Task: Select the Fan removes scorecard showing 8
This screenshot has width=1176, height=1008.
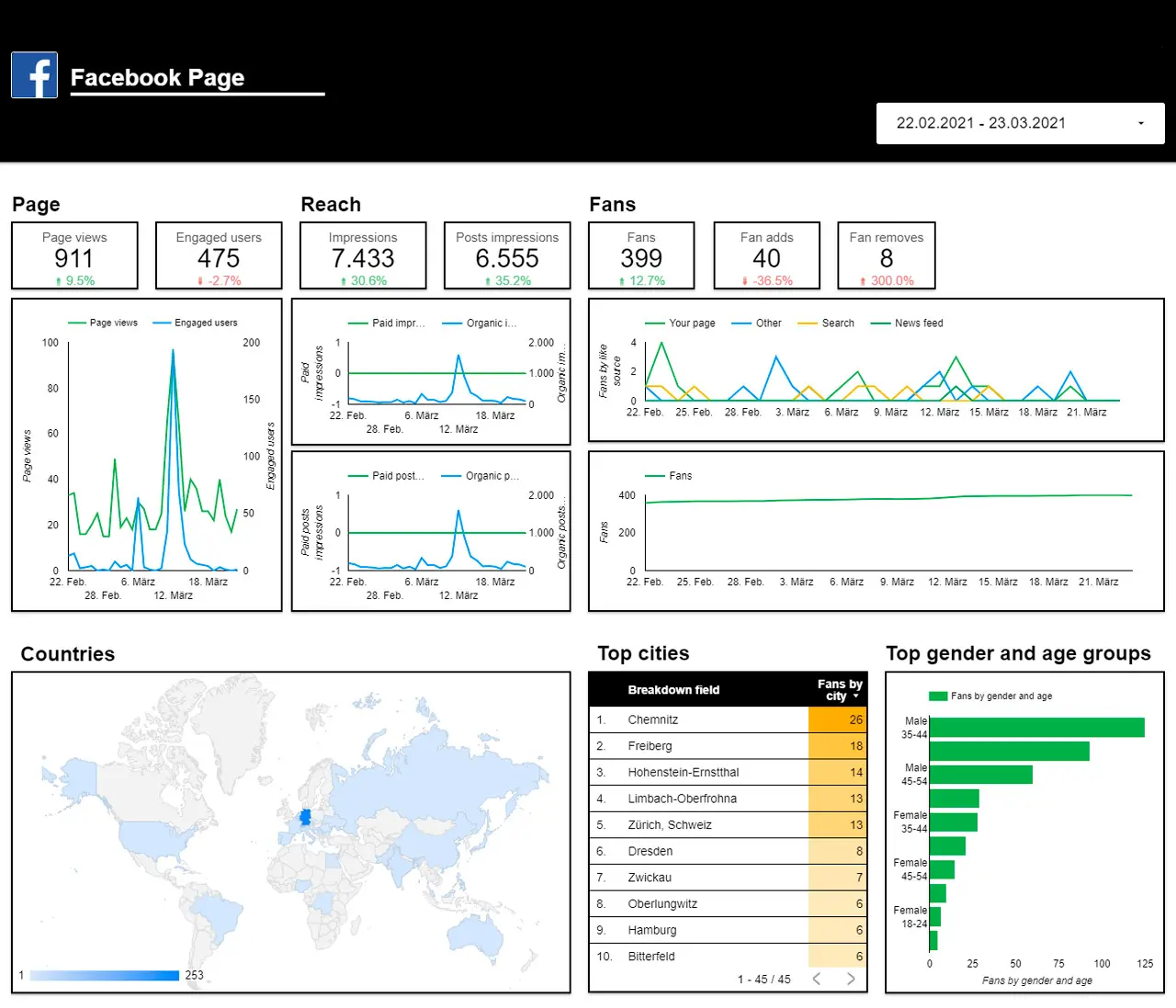Action: 887,255
